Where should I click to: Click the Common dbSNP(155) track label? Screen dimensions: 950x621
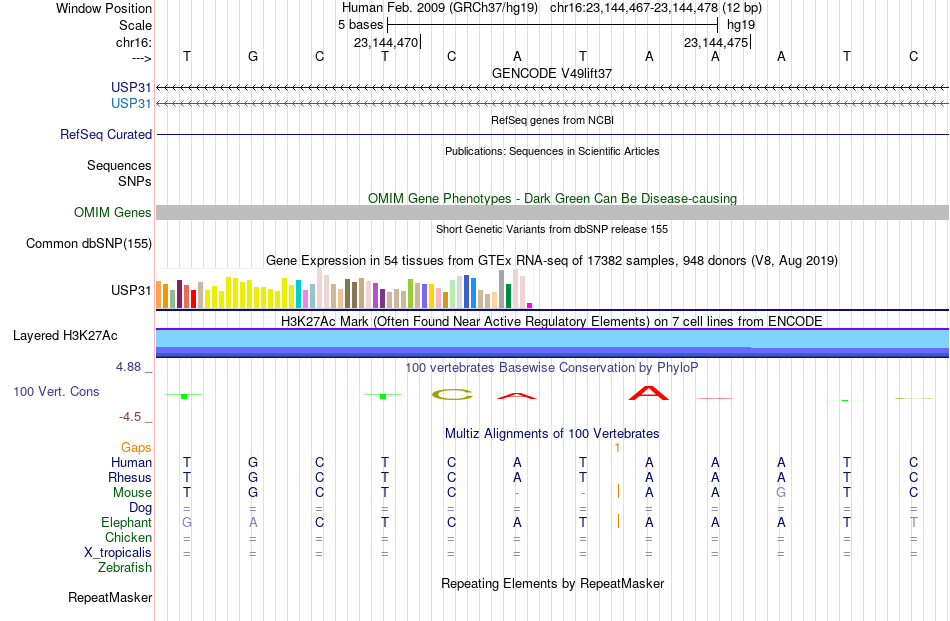(x=89, y=244)
